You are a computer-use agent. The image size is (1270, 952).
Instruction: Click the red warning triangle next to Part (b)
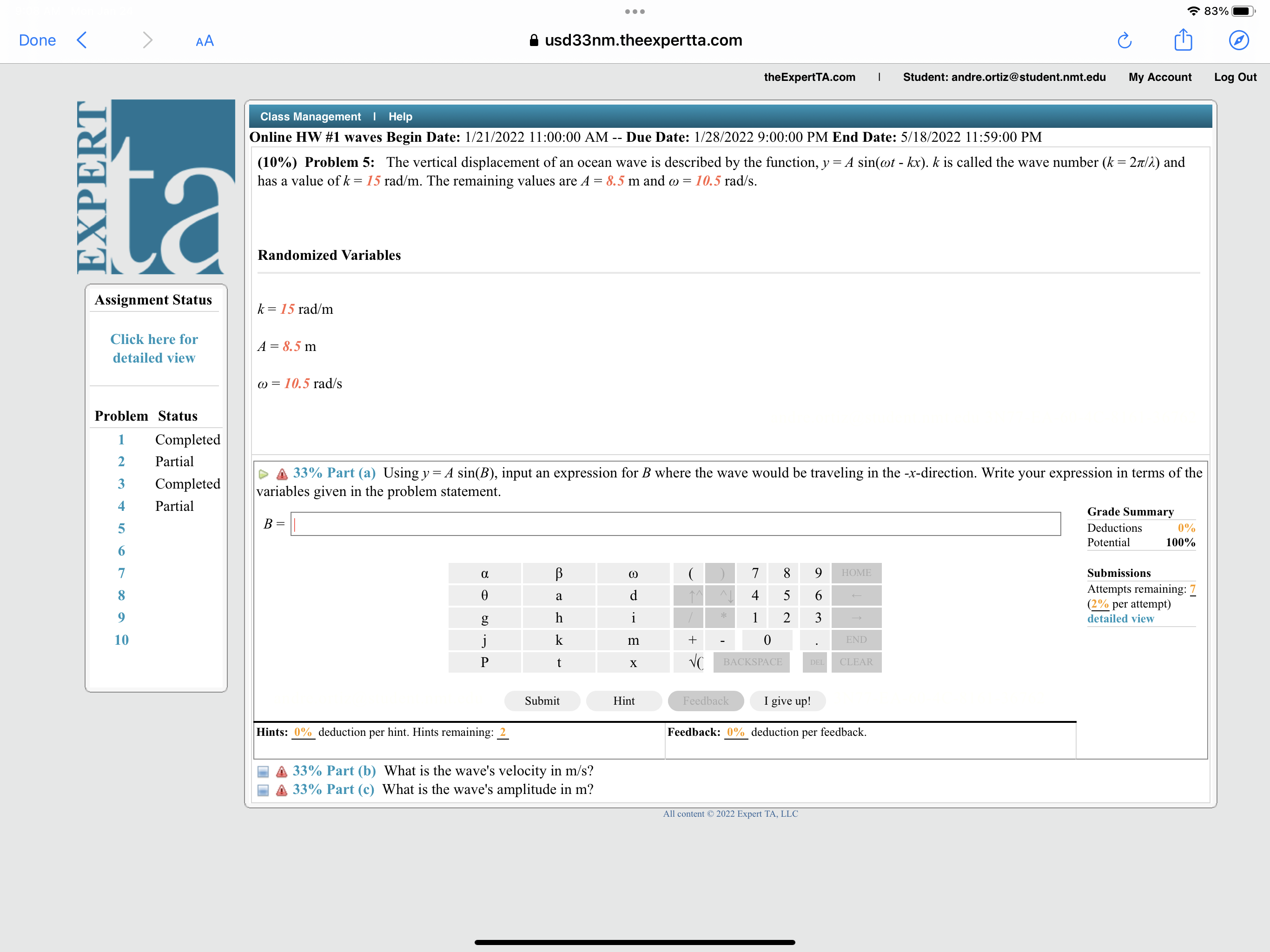click(x=281, y=772)
